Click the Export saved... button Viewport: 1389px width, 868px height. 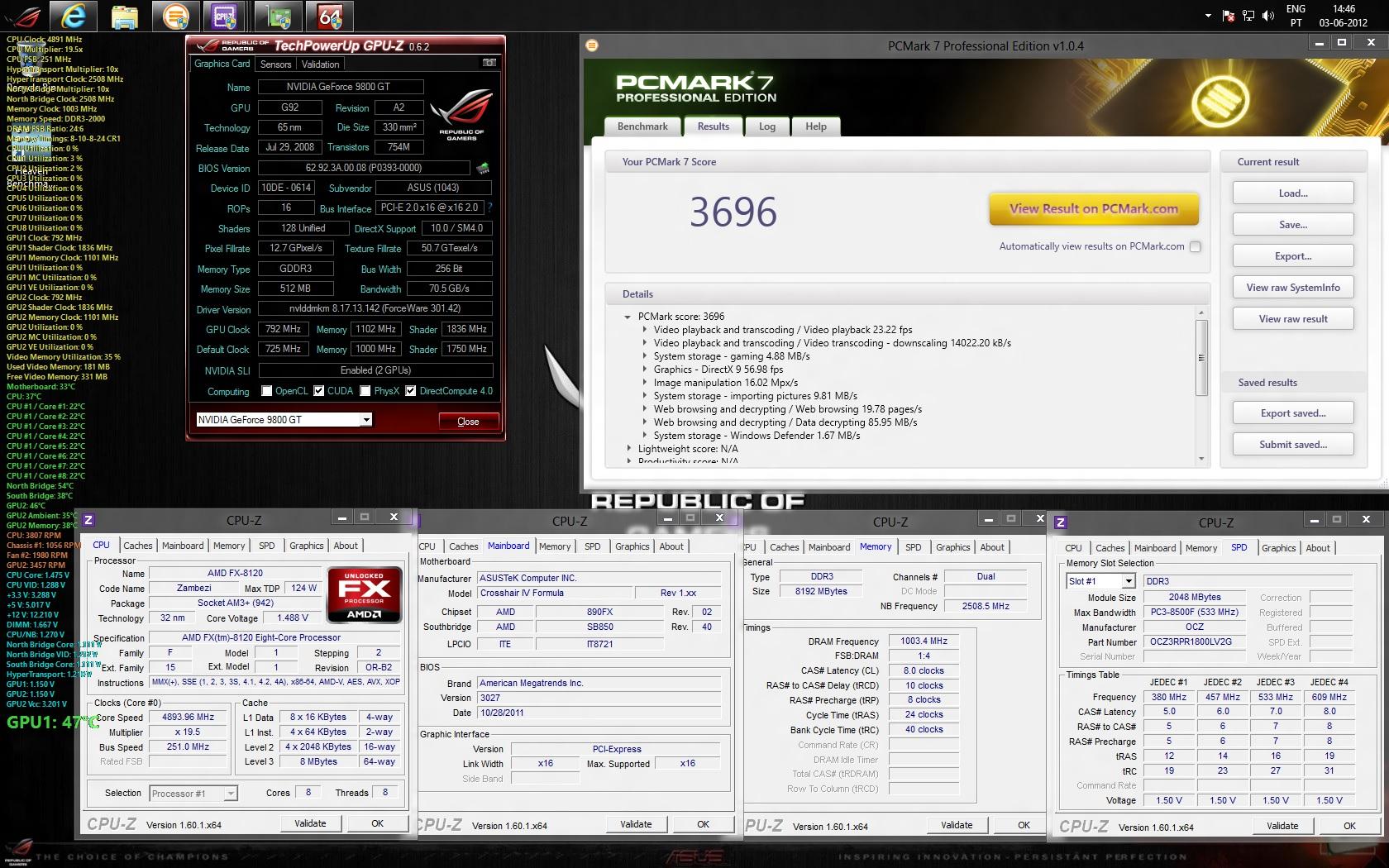(x=1293, y=413)
